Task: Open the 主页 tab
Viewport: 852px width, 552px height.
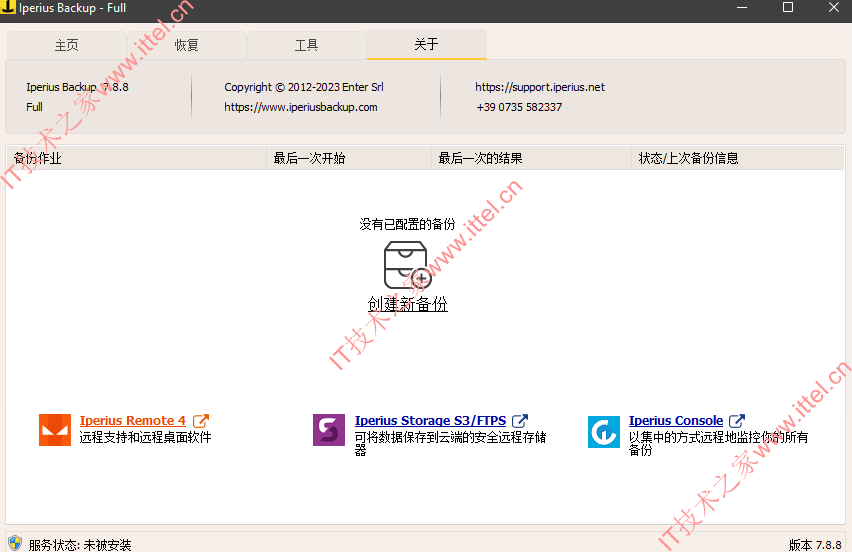Action: coord(66,45)
